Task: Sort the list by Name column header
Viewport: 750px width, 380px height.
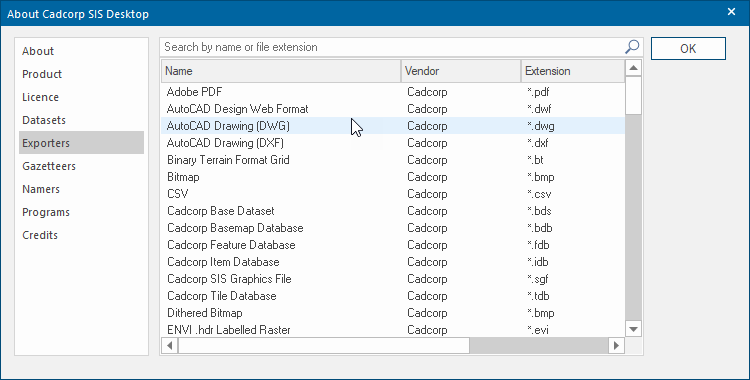Action: pyautogui.click(x=281, y=71)
